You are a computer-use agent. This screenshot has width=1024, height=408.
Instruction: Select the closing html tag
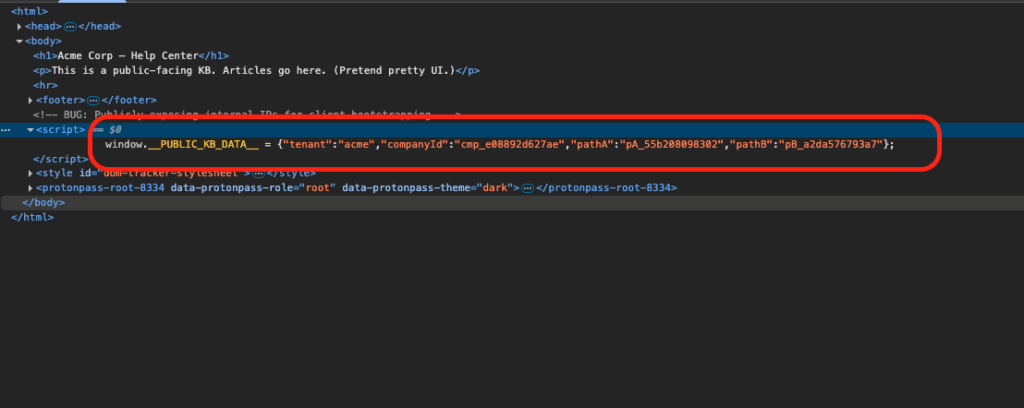point(32,217)
